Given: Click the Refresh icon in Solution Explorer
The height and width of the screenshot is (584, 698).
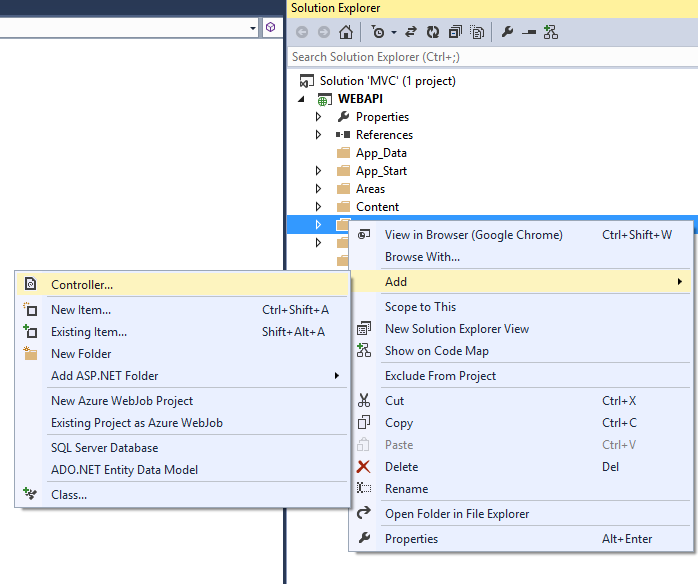Looking at the screenshot, I should (433, 32).
